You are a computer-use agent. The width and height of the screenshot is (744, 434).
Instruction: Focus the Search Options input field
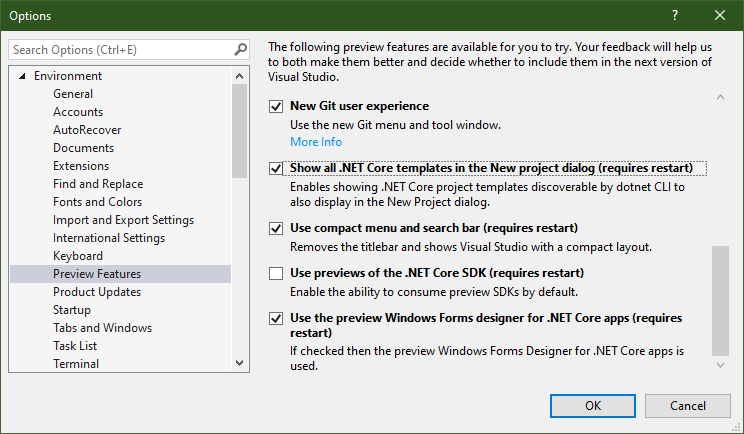click(120, 49)
